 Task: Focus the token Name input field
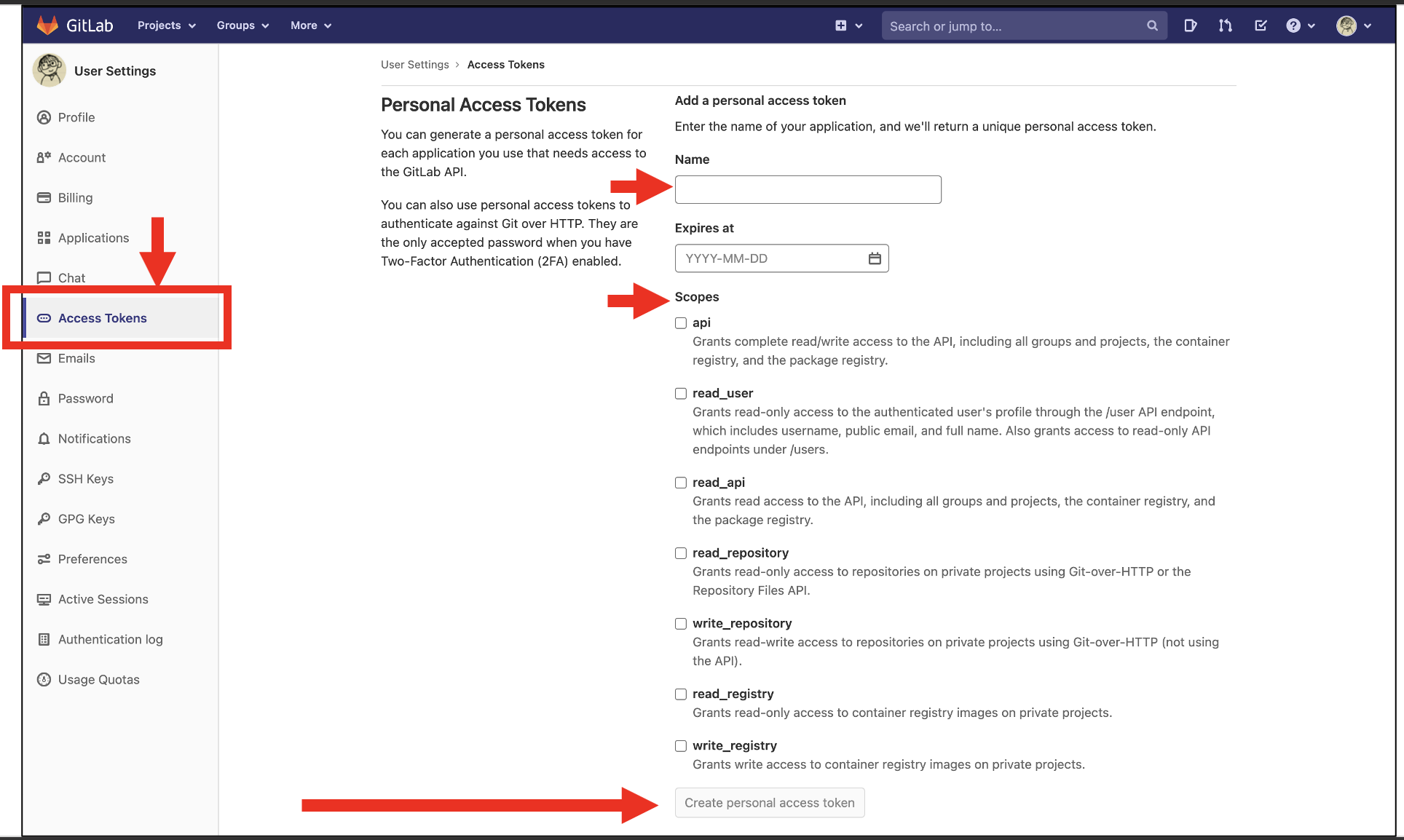click(808, 189)
